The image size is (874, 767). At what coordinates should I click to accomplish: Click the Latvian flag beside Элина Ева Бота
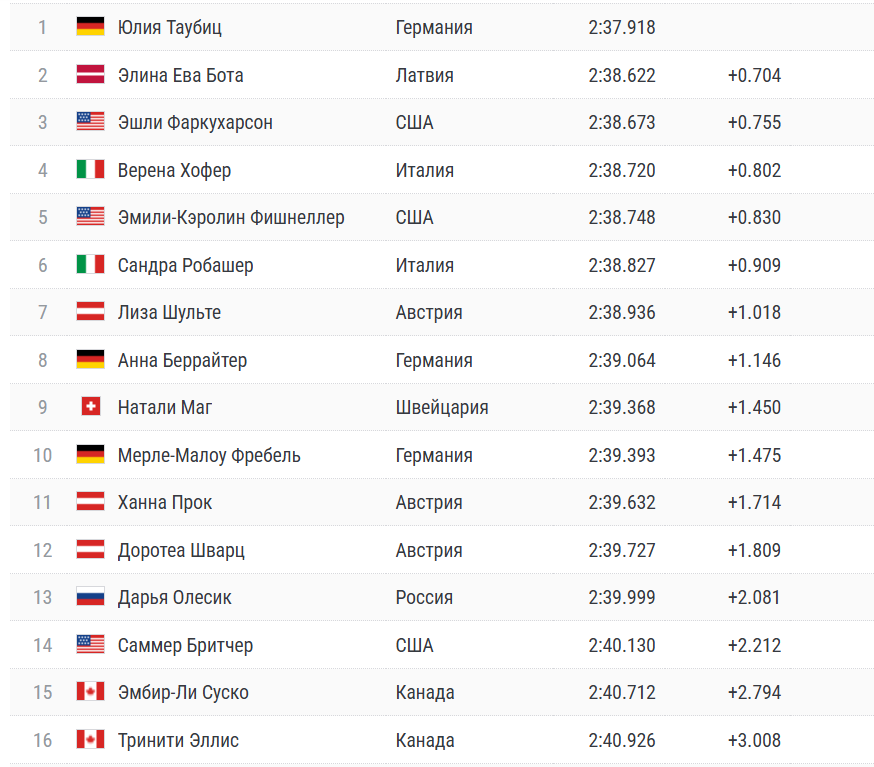point(90,75)
